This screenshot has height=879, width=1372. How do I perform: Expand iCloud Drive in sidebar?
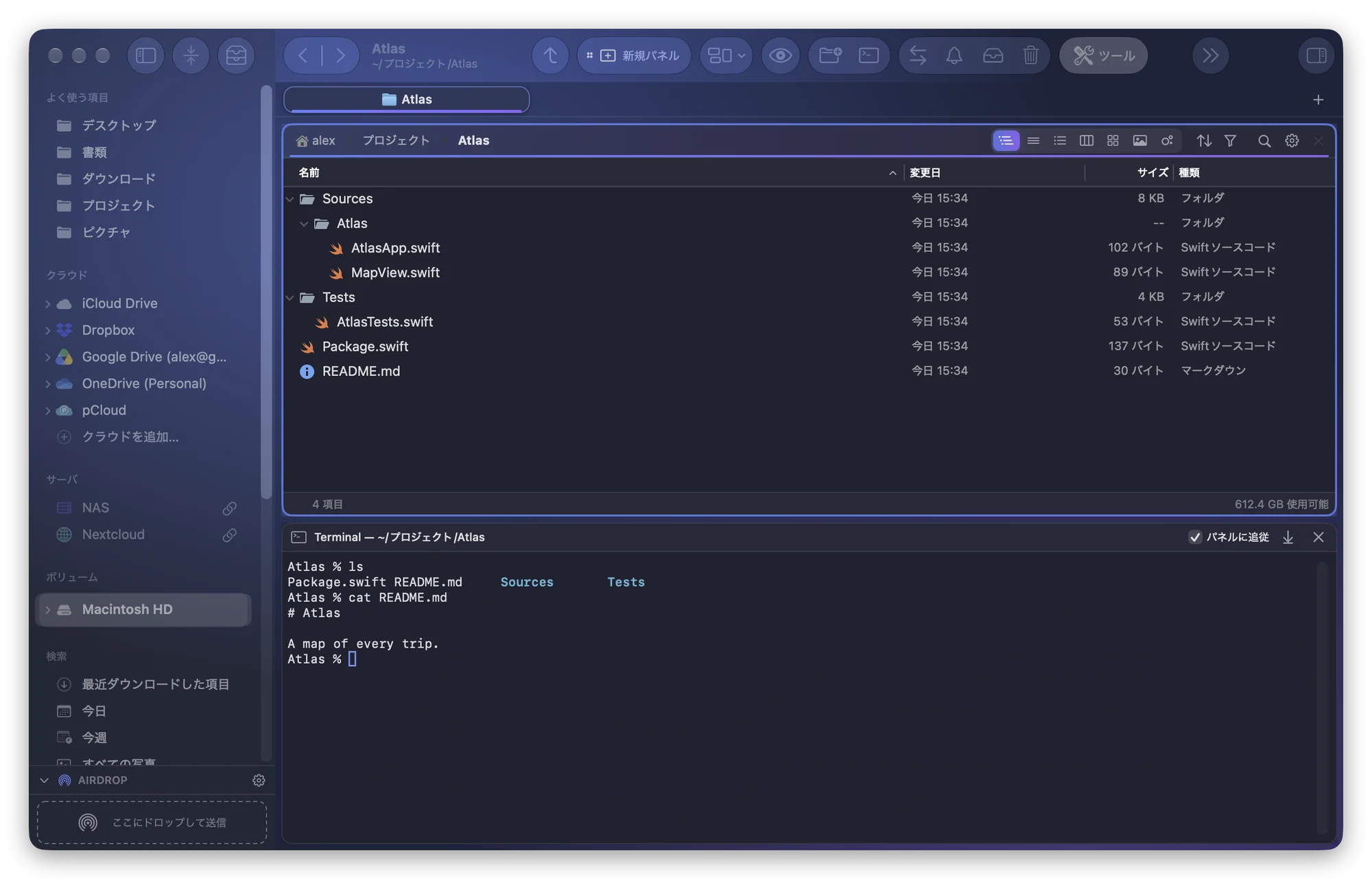pos(47,303)
